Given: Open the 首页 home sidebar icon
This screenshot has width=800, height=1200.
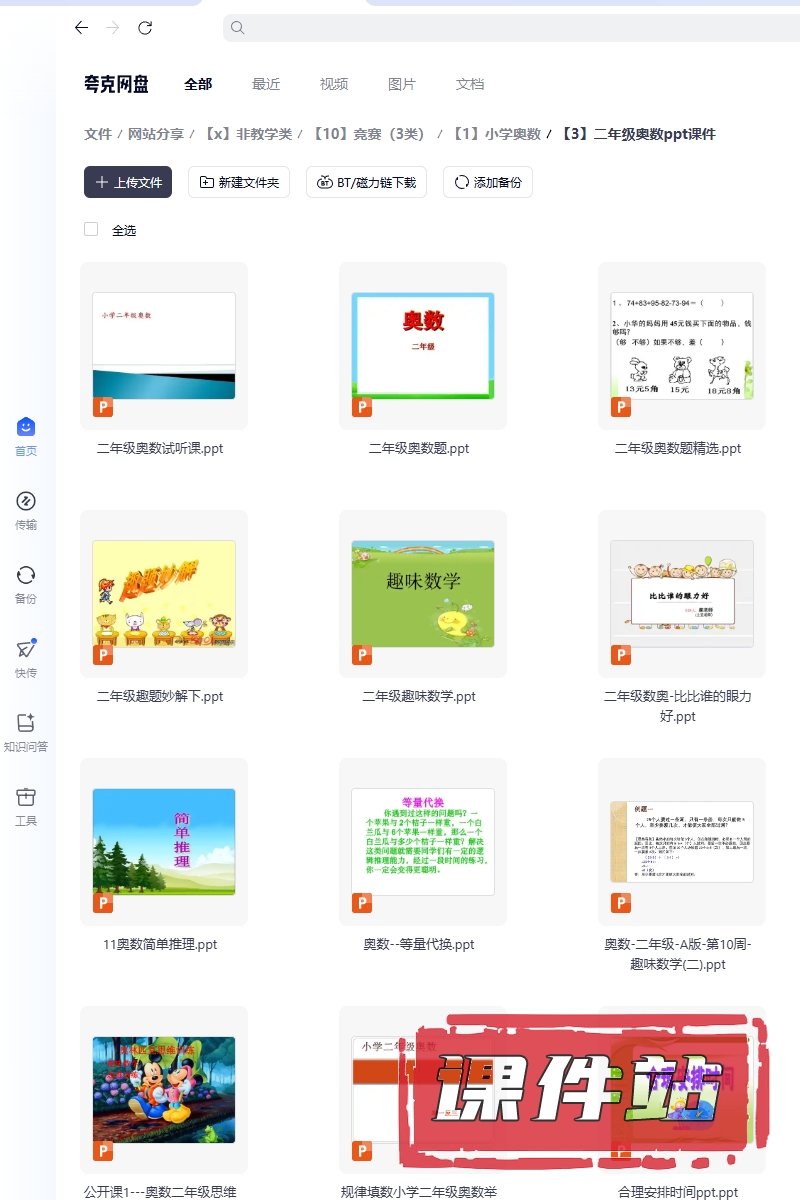Looking at the screenshot, I should [x=26, y=428].
